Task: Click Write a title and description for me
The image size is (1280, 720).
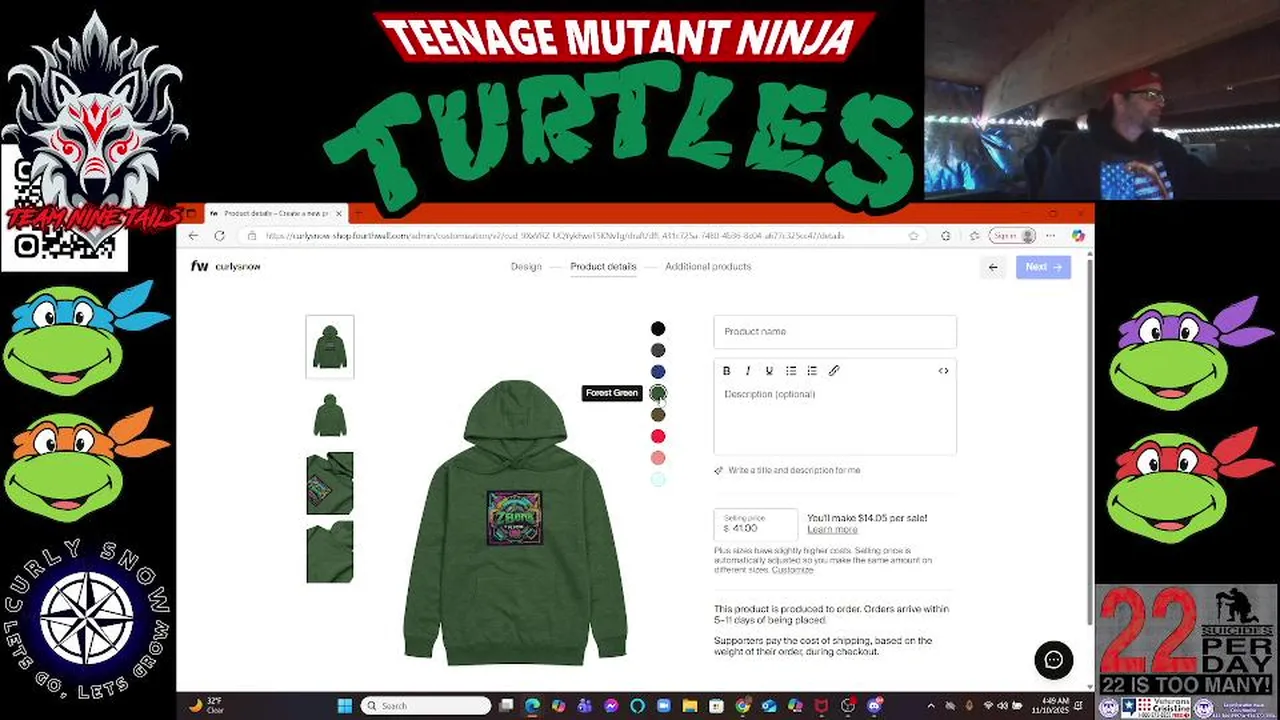Action: [x=787, y=470]
